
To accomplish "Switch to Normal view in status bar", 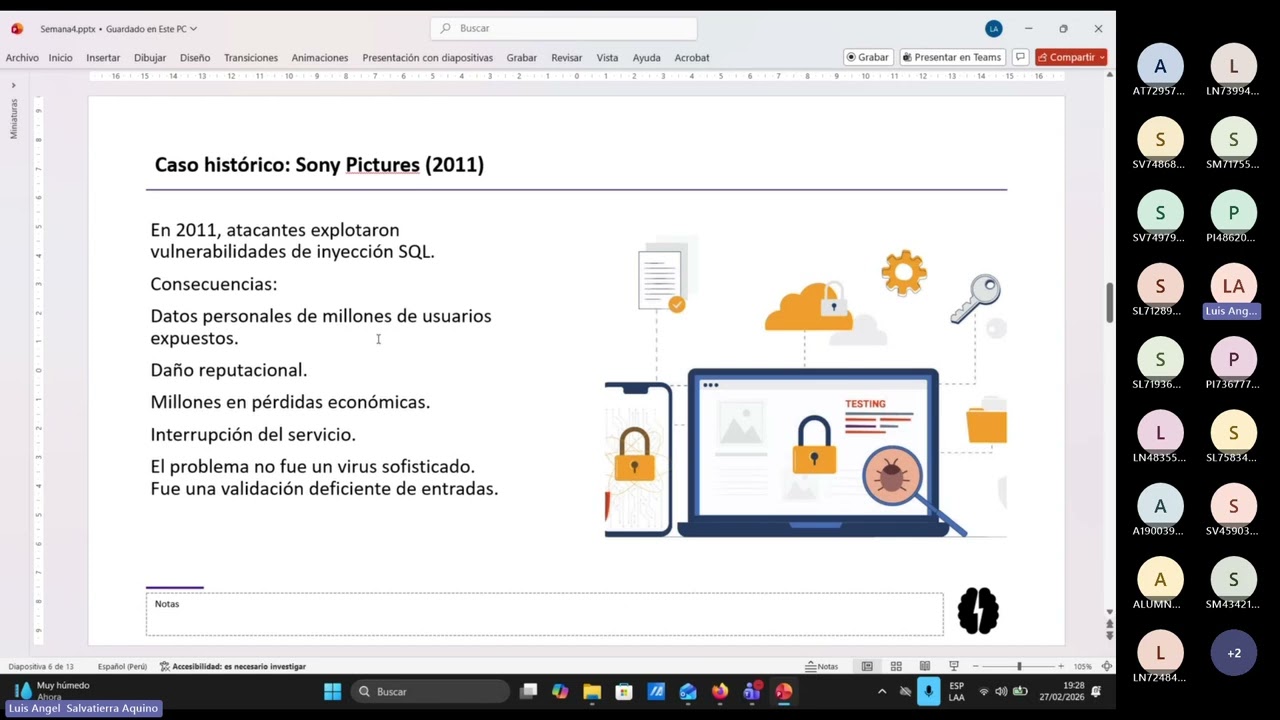I will 867,666.
